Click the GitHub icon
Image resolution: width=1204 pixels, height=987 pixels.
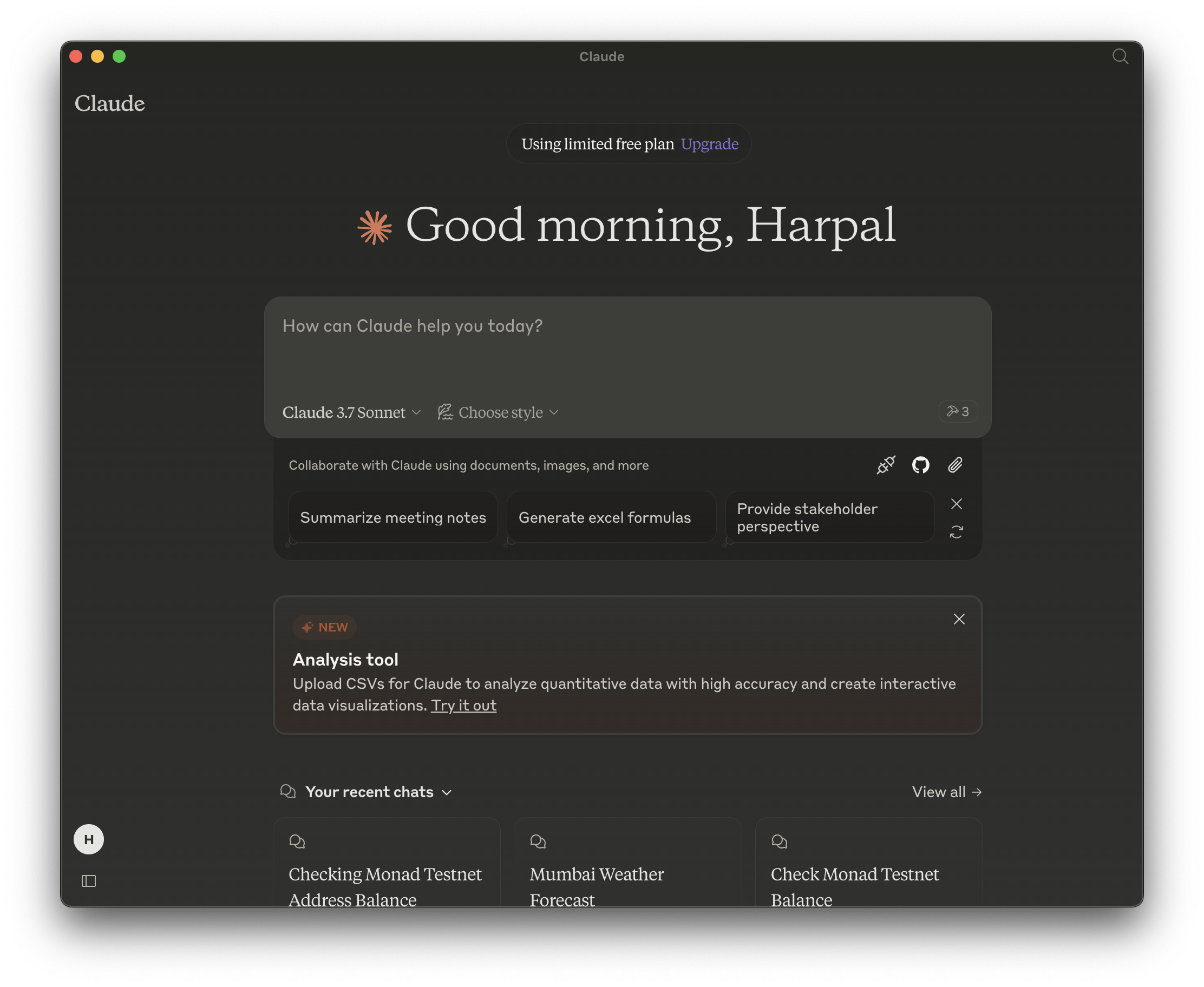[920, 465]
